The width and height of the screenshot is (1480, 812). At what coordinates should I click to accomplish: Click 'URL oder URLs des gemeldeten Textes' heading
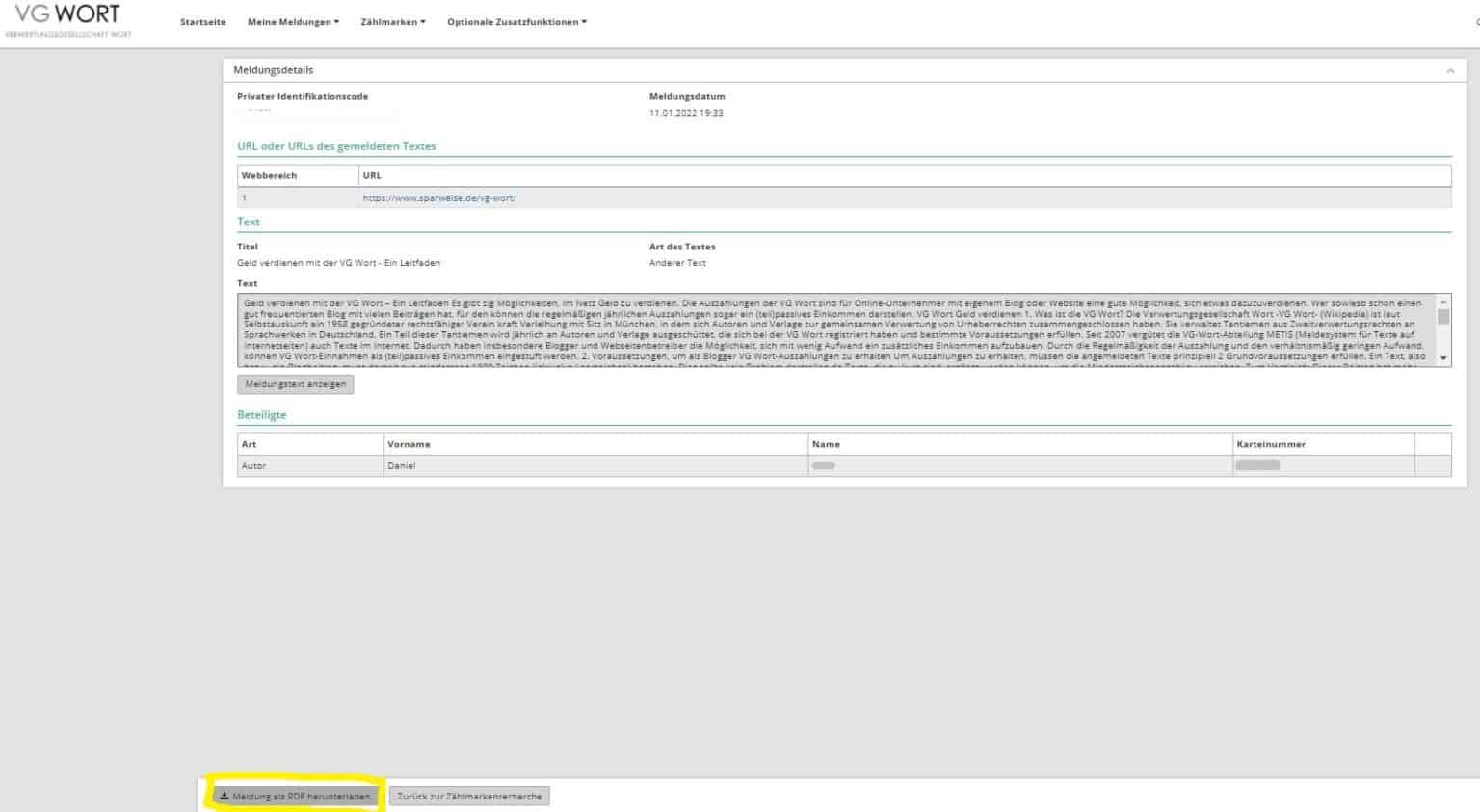(x=336, y=146)
